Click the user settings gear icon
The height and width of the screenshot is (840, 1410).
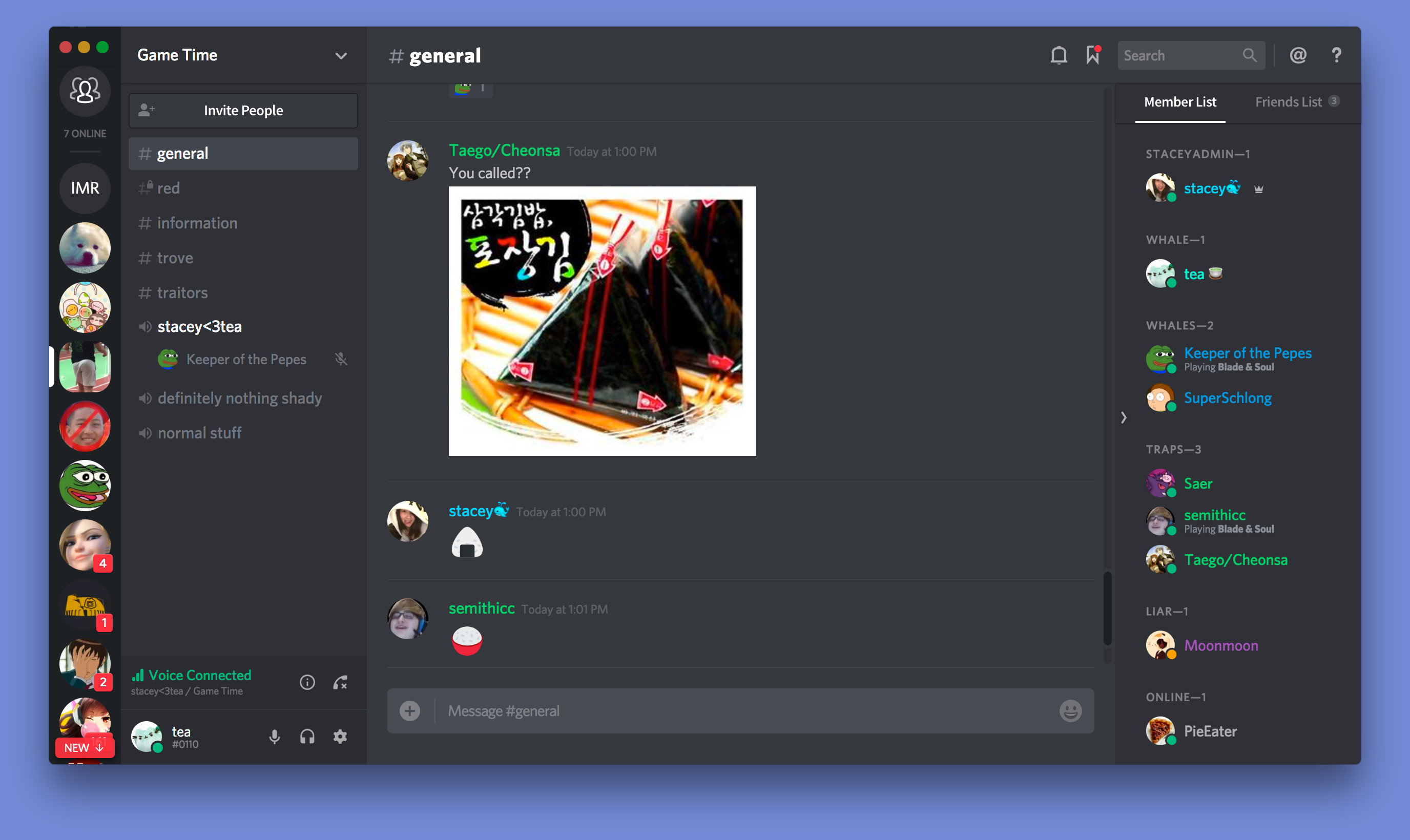pyautogui.click(x=340, y=737)
